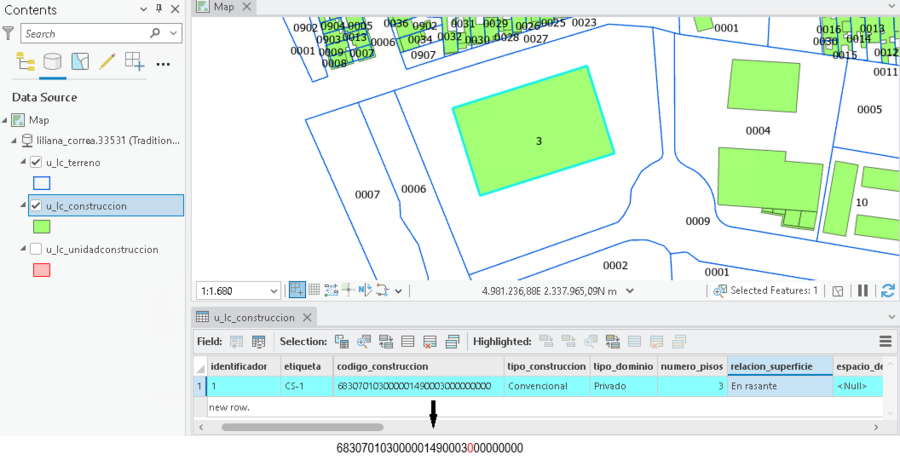Open more list options ellipsis in Contents
The height and width of the screenshot is (466, 900).
(163, 64)
